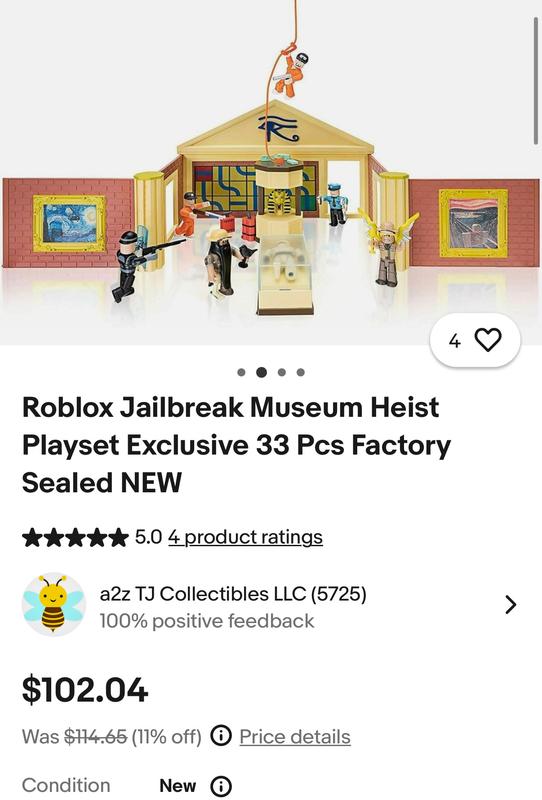Open a2z TJ Collectibles LLC seller name
The image size is (542, 800).
pyautogui.click(x=233, y=594)
